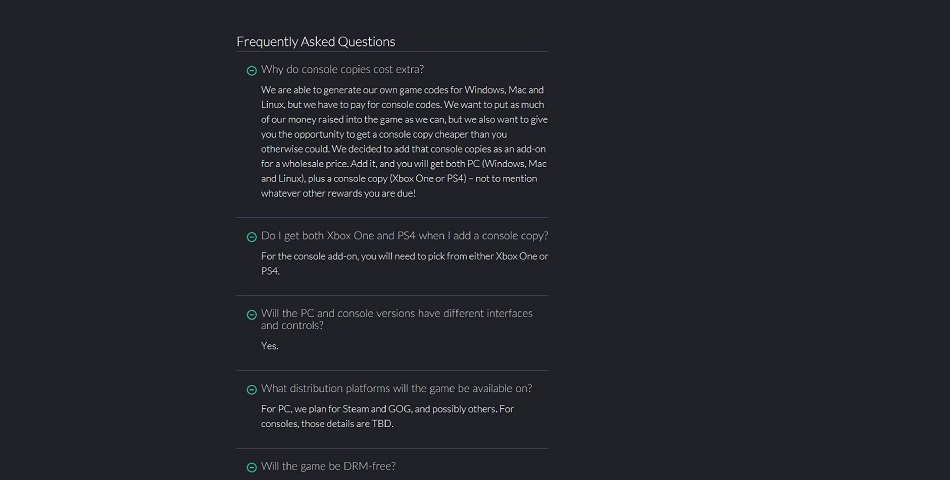Click the minus icon beside the Xbox One and PS4 question
The width and height of the screenshot is (950, 480).
coord(252,237)
